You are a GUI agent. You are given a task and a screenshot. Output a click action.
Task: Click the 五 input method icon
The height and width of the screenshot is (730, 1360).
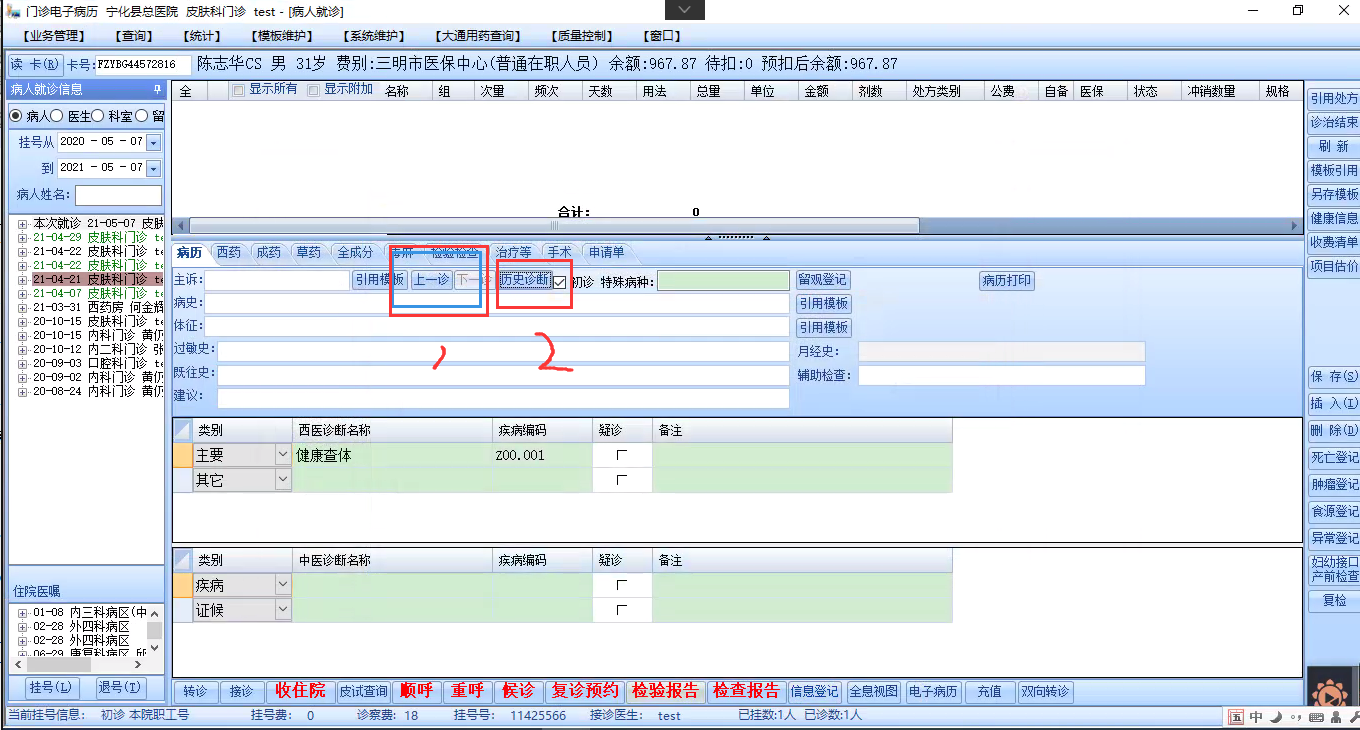(x=1236, y=717)
